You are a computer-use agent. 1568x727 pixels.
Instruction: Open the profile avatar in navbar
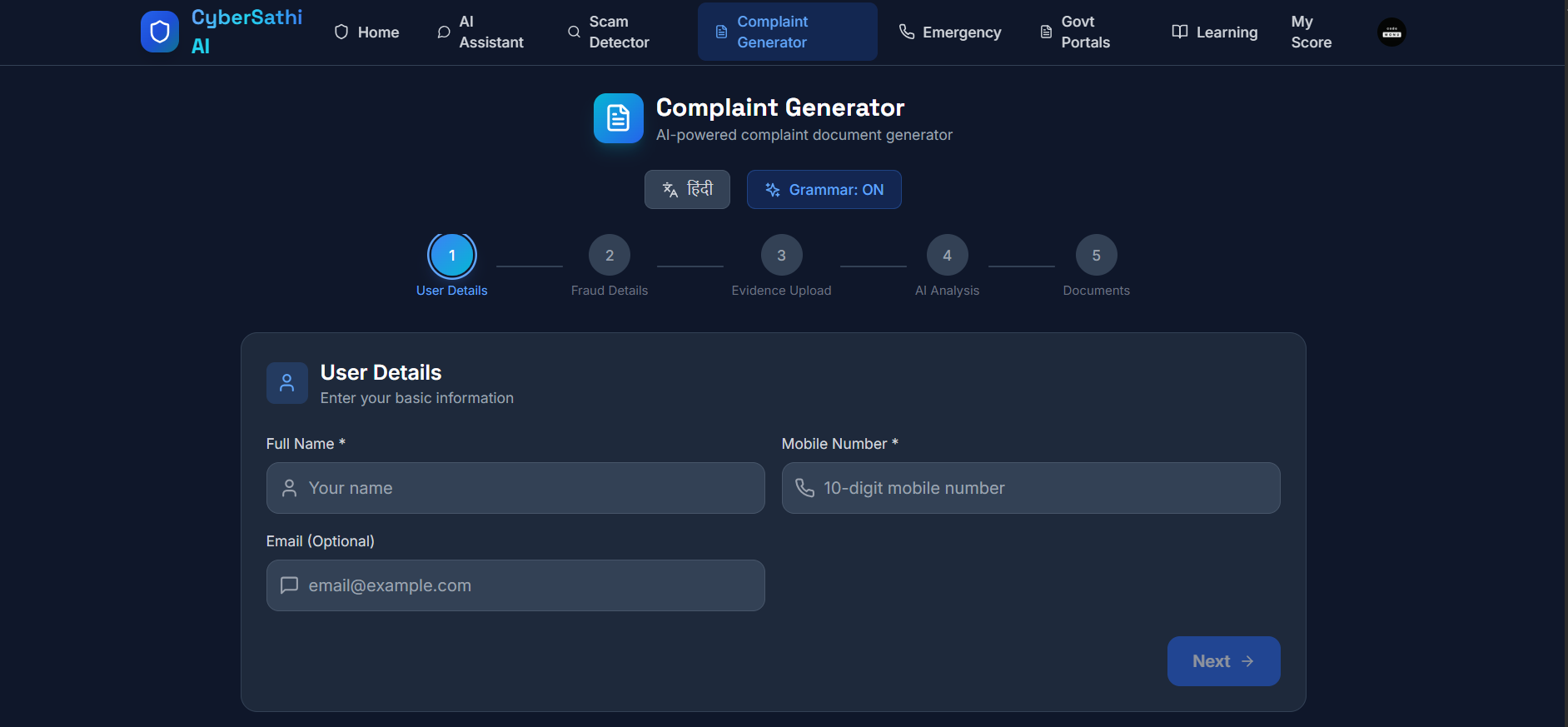pos(1391,32)
